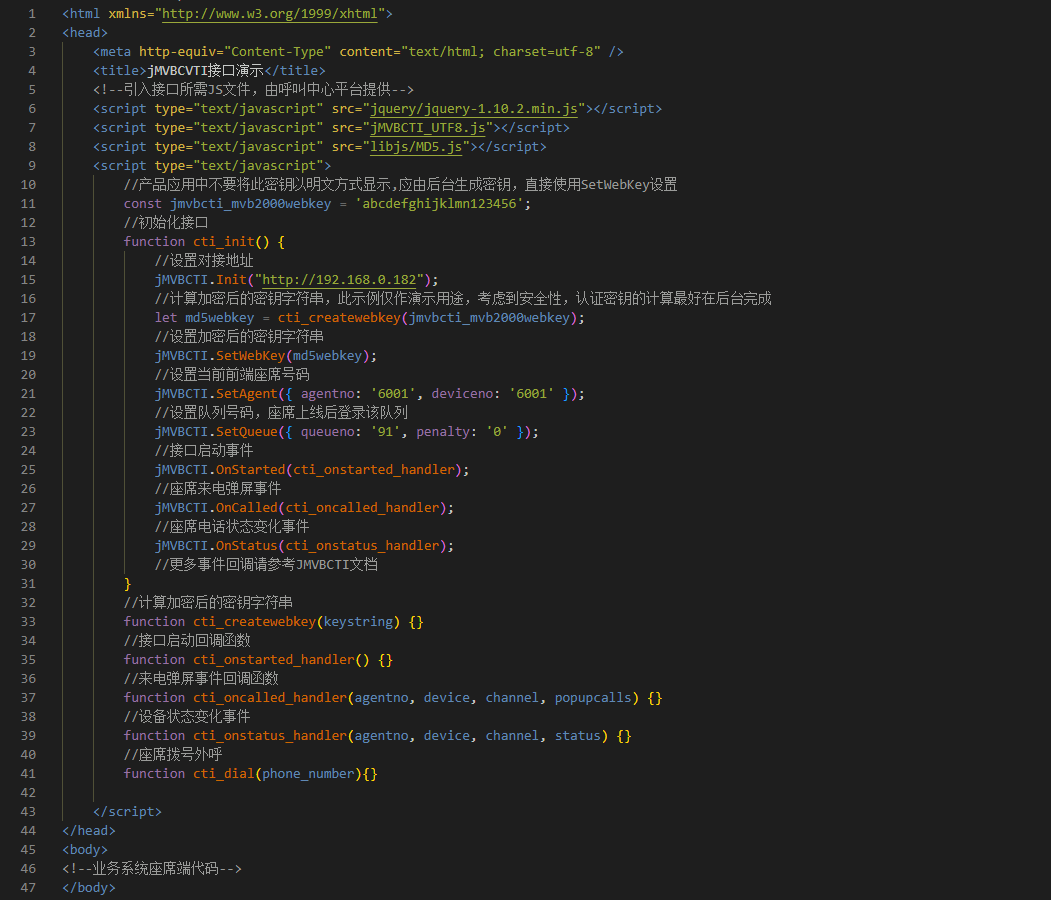This screenshot has width=1051, height=900.
Task: Click the opening body tag
Action: pos(84,849)
